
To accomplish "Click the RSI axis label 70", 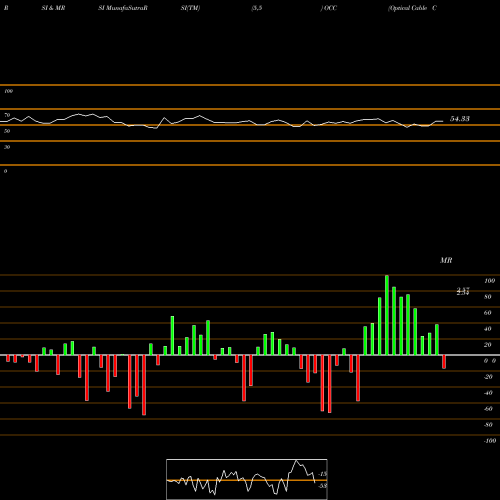I will pos(7,115).
